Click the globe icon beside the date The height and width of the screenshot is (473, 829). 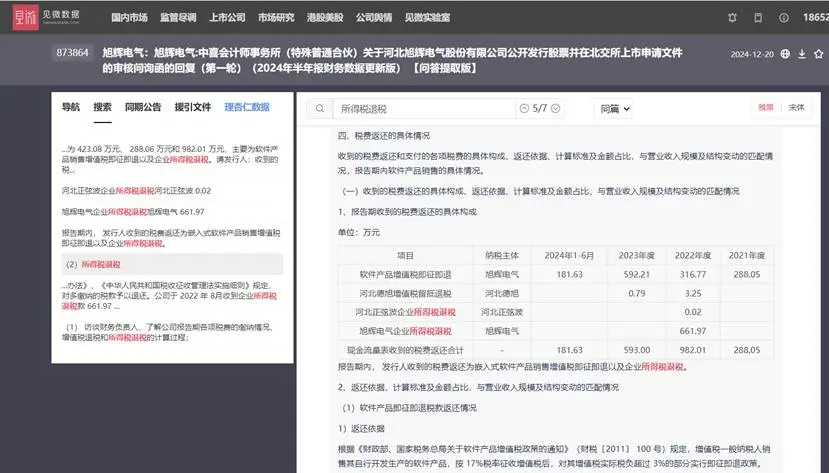tap(786, 54)
